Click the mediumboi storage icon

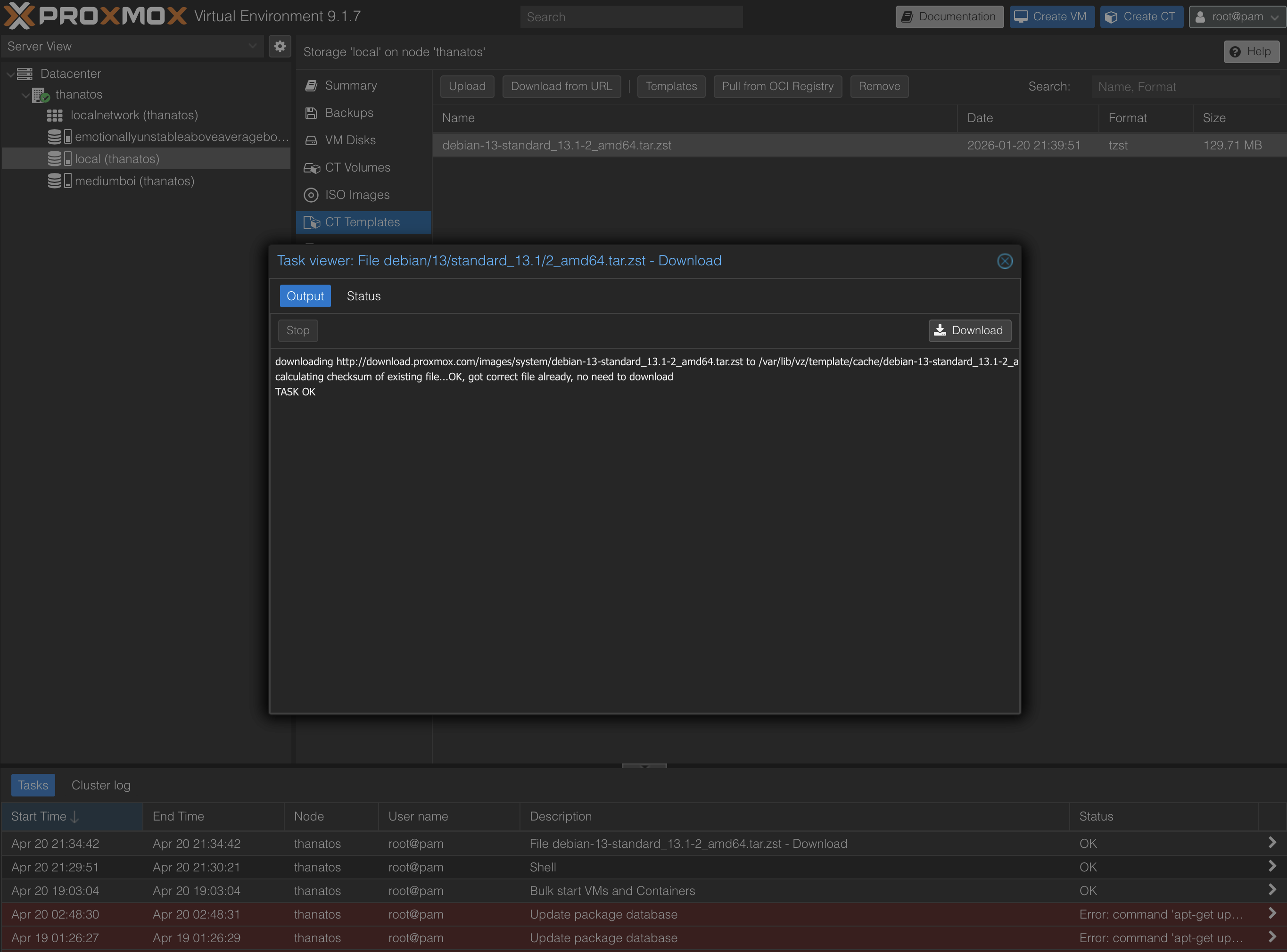click(59, 181)
